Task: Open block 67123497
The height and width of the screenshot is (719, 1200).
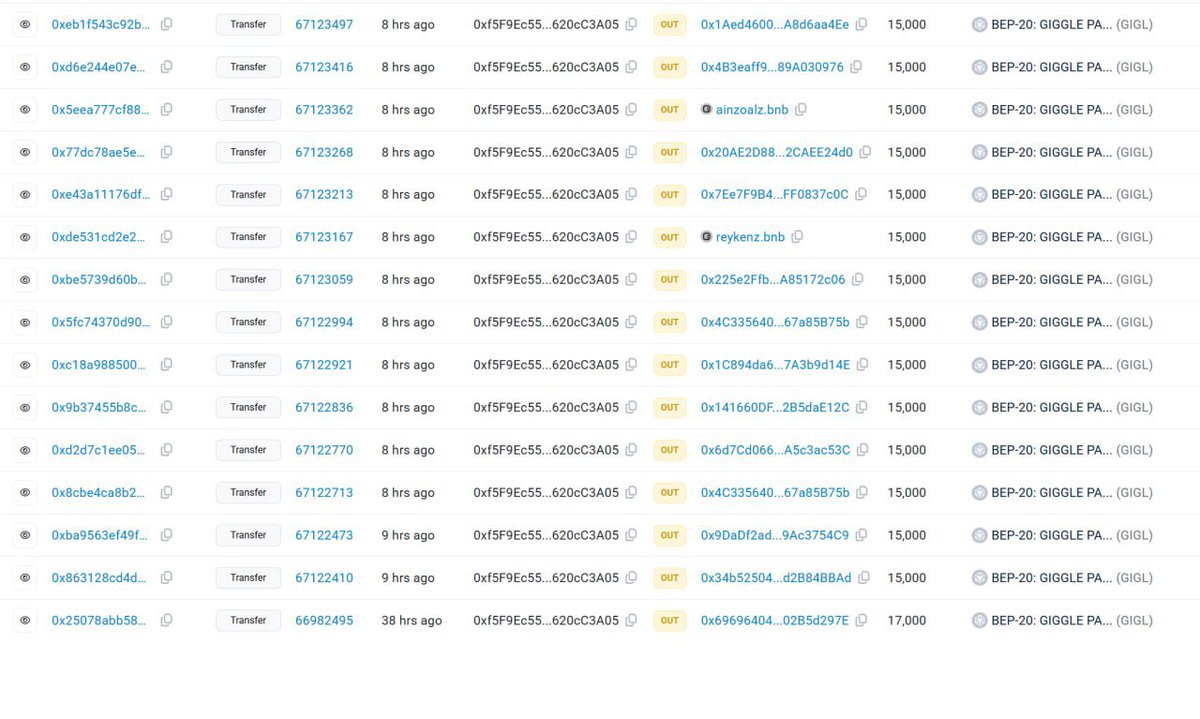Action: pos(324,24)
